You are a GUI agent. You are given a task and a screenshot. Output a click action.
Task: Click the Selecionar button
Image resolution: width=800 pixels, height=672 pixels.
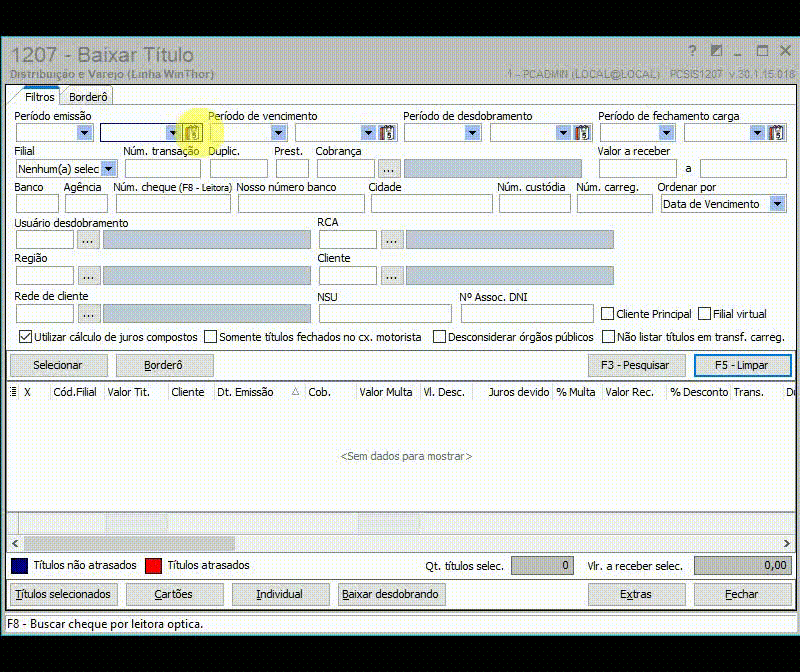point(59,365)
